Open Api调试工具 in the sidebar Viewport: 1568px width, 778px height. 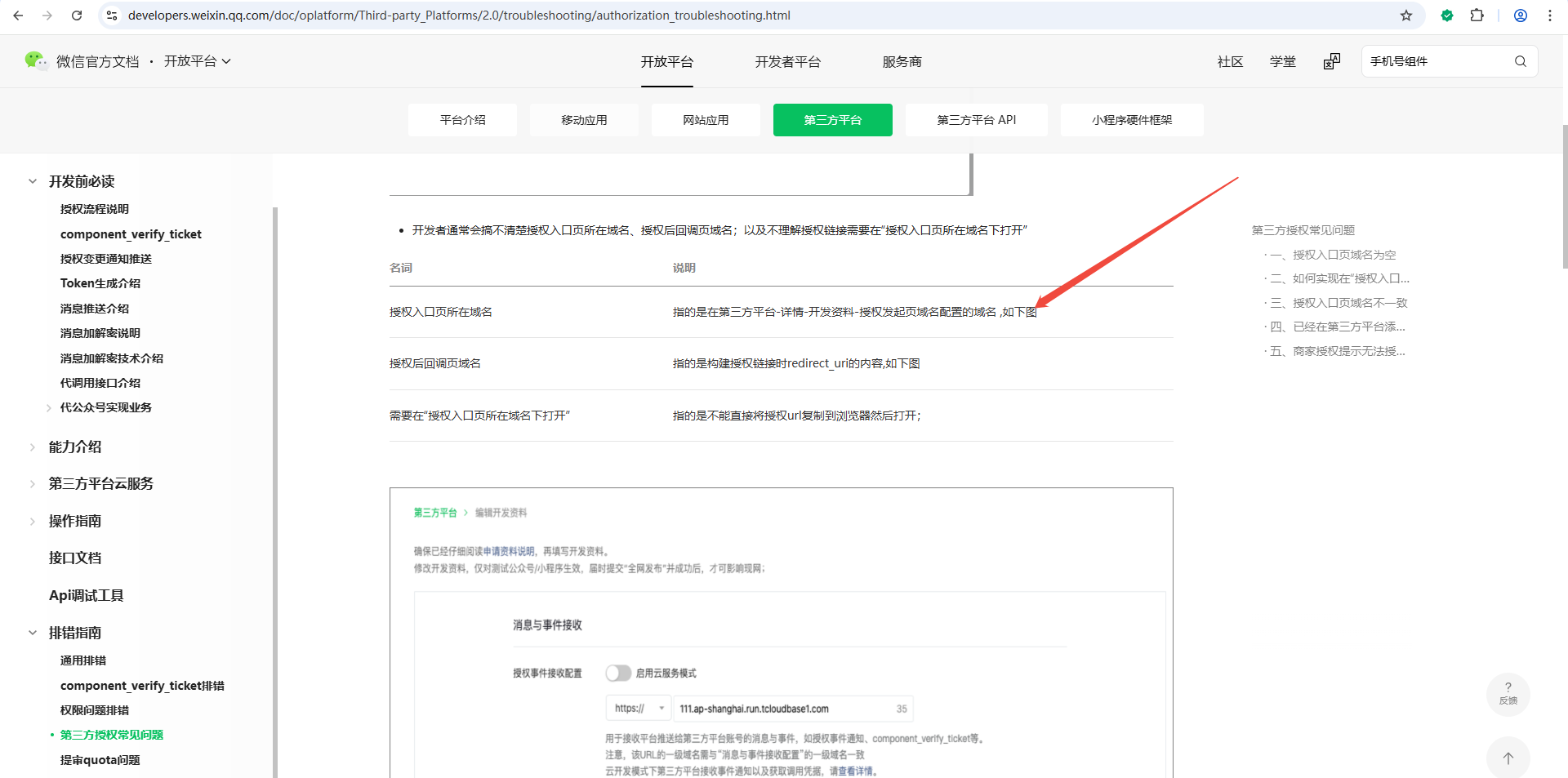click(87, 596)
